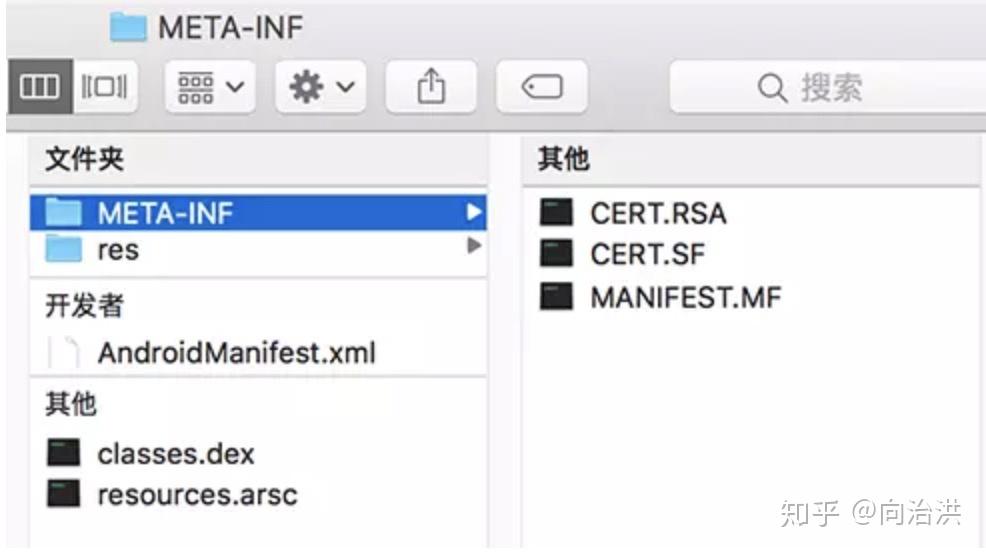Select the resources.arsc file icon
This screenshot has height=552, width=986.
click(64, 494)
